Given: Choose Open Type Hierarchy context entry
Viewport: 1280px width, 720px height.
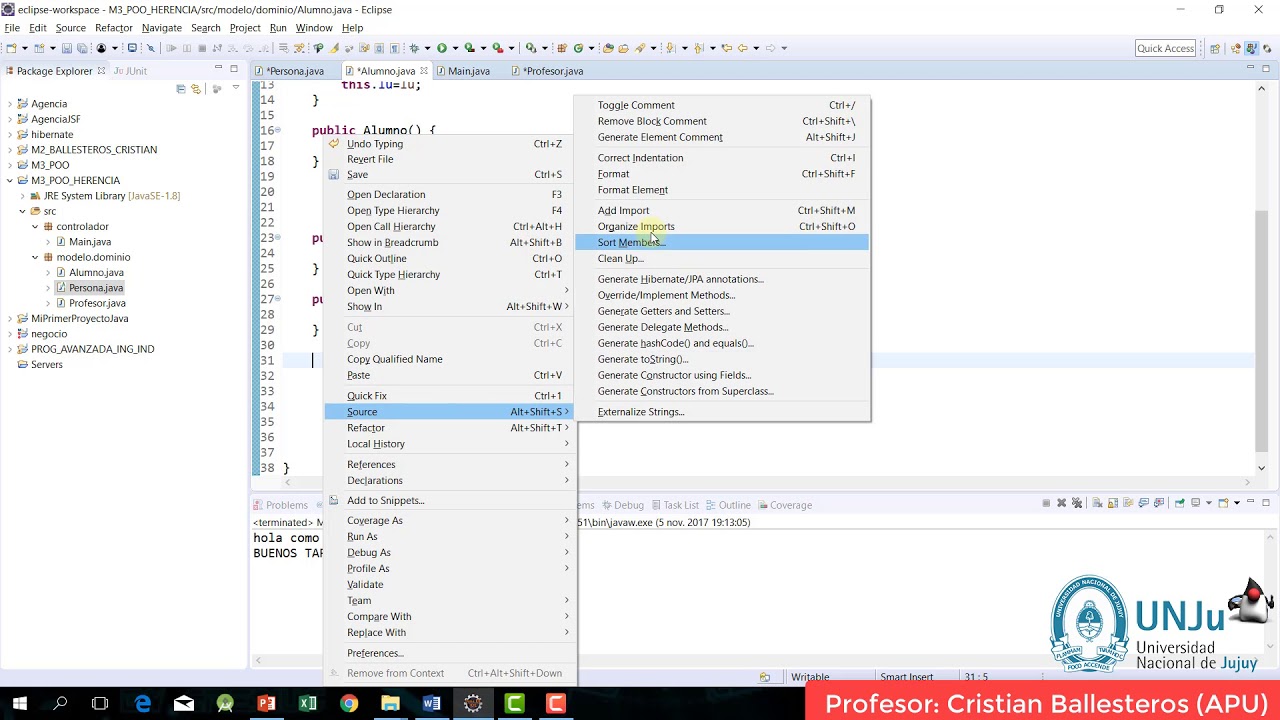Looking at the screenshot, I should [448, 210].
